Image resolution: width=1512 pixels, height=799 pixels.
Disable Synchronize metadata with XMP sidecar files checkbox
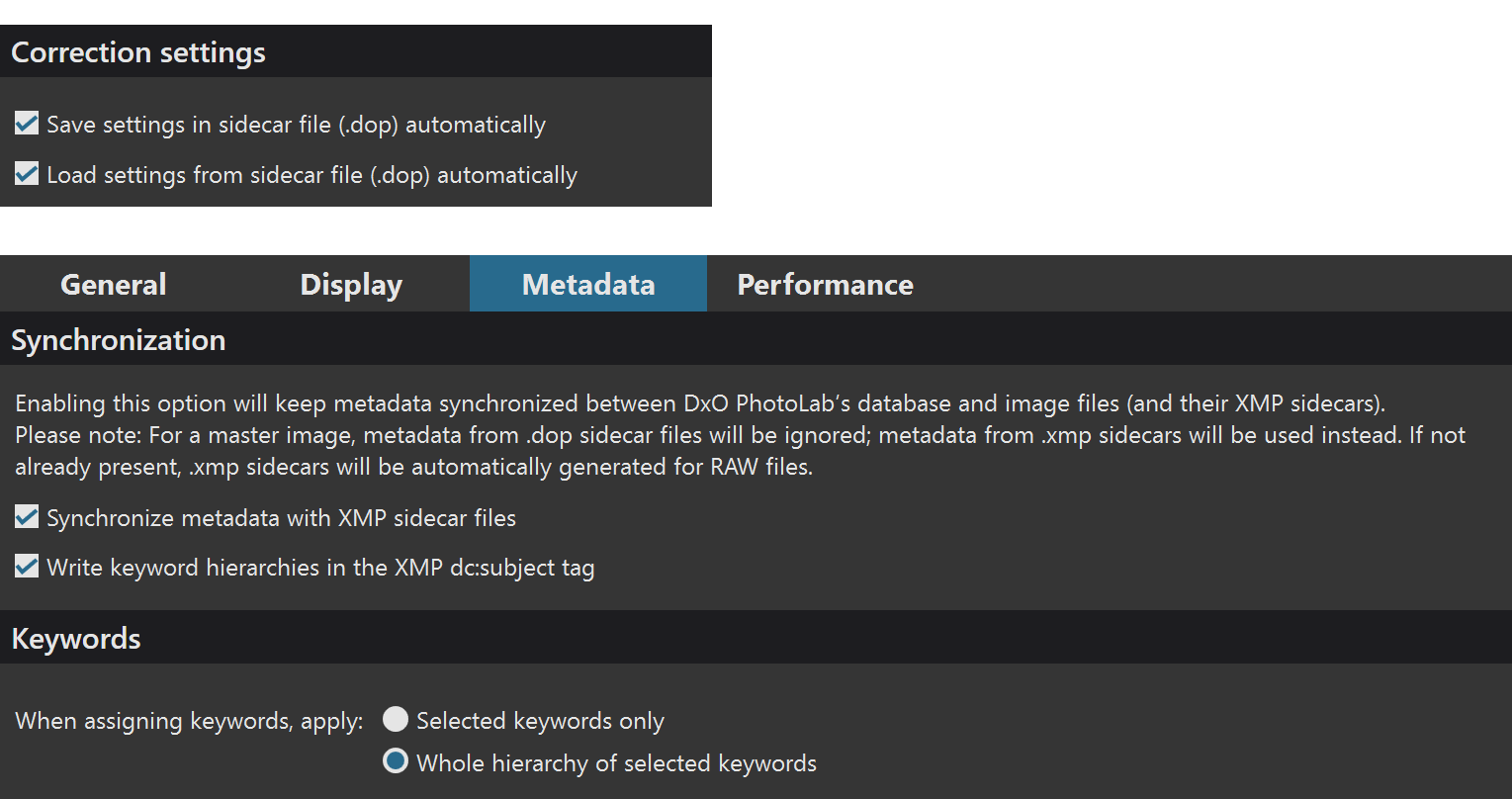tap(27, 517)
